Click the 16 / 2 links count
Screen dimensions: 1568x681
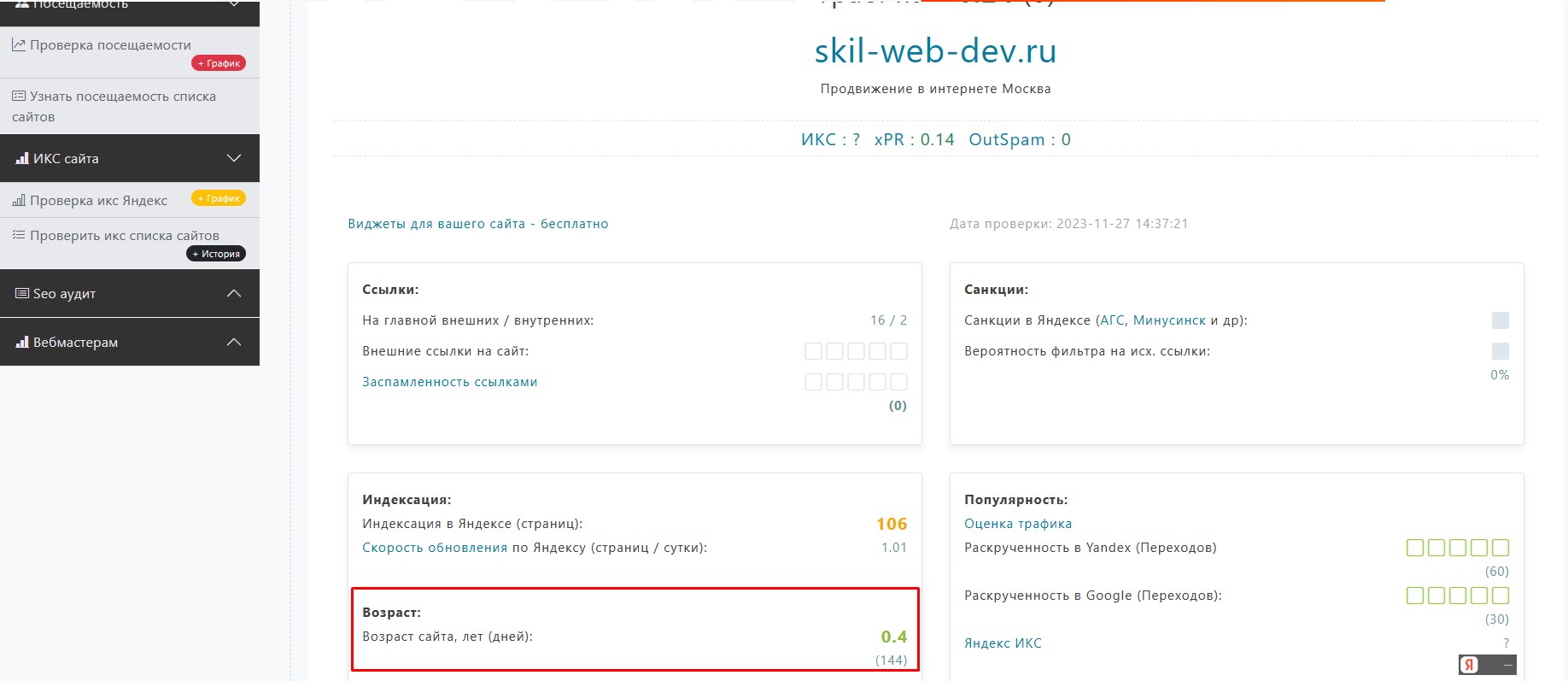point(889,320)
